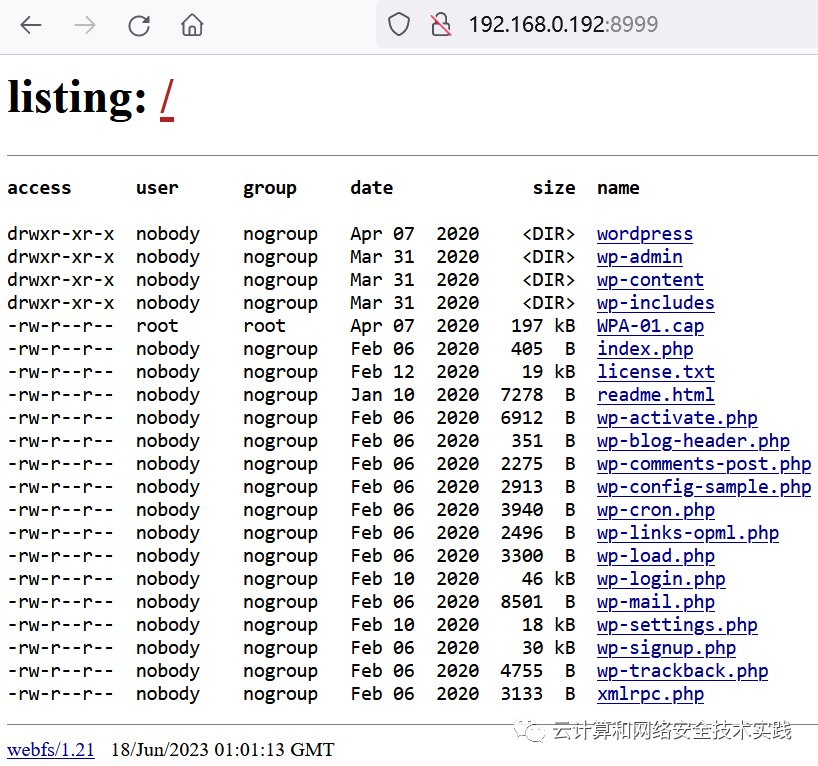Click 'Jan 10 2020' date of readme.html
Image resolution: width=818 pixels, height=766 pixels.
[x=415, y=395]
